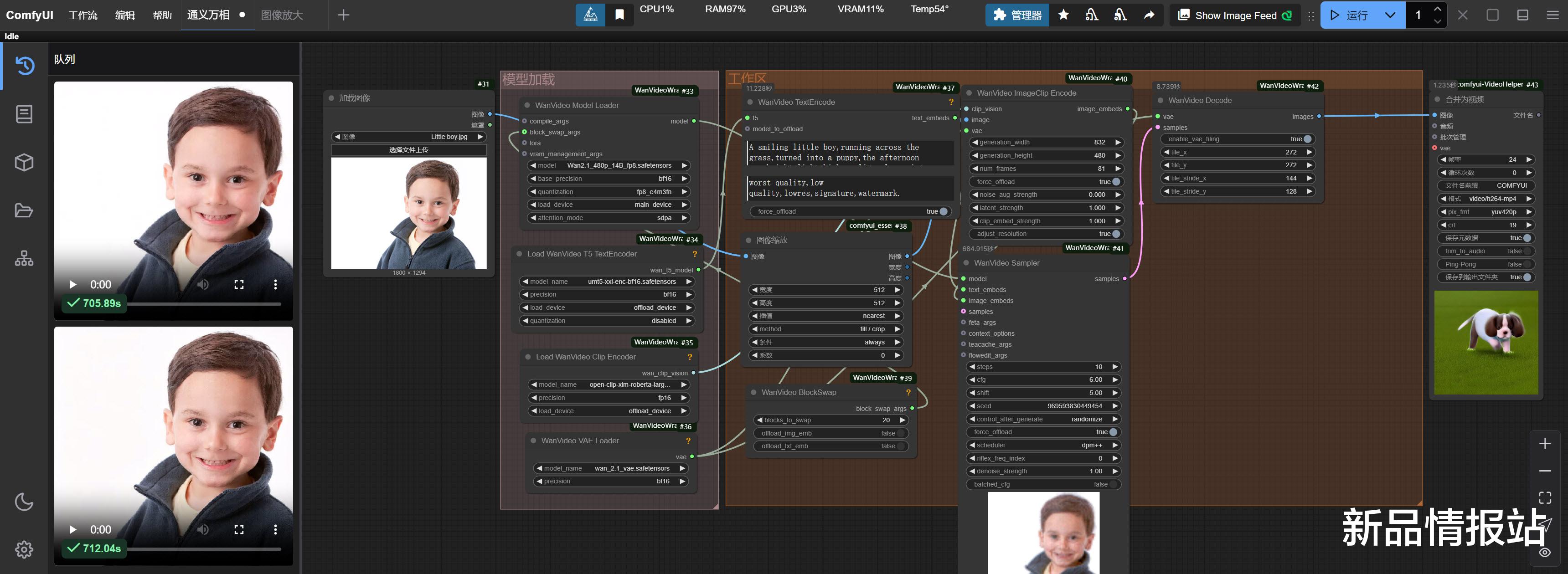Click Show Image Feed button
The width and height of the screenshot is (1568, 574).
click(1234, 15)
